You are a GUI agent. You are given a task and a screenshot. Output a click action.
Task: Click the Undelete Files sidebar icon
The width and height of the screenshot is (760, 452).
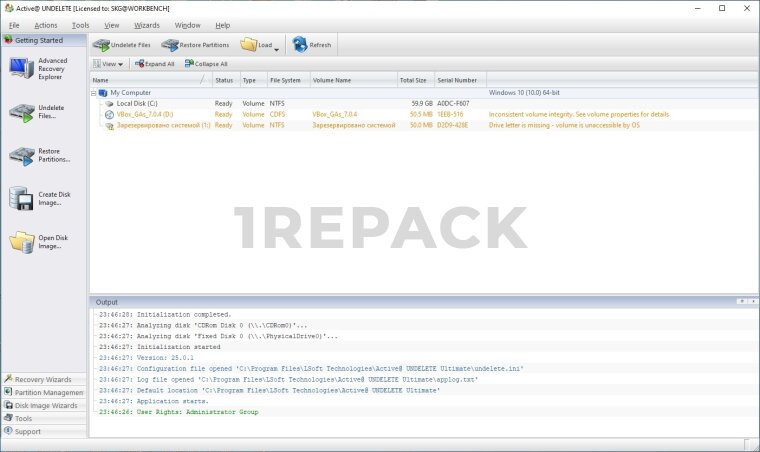coord(22,112)
